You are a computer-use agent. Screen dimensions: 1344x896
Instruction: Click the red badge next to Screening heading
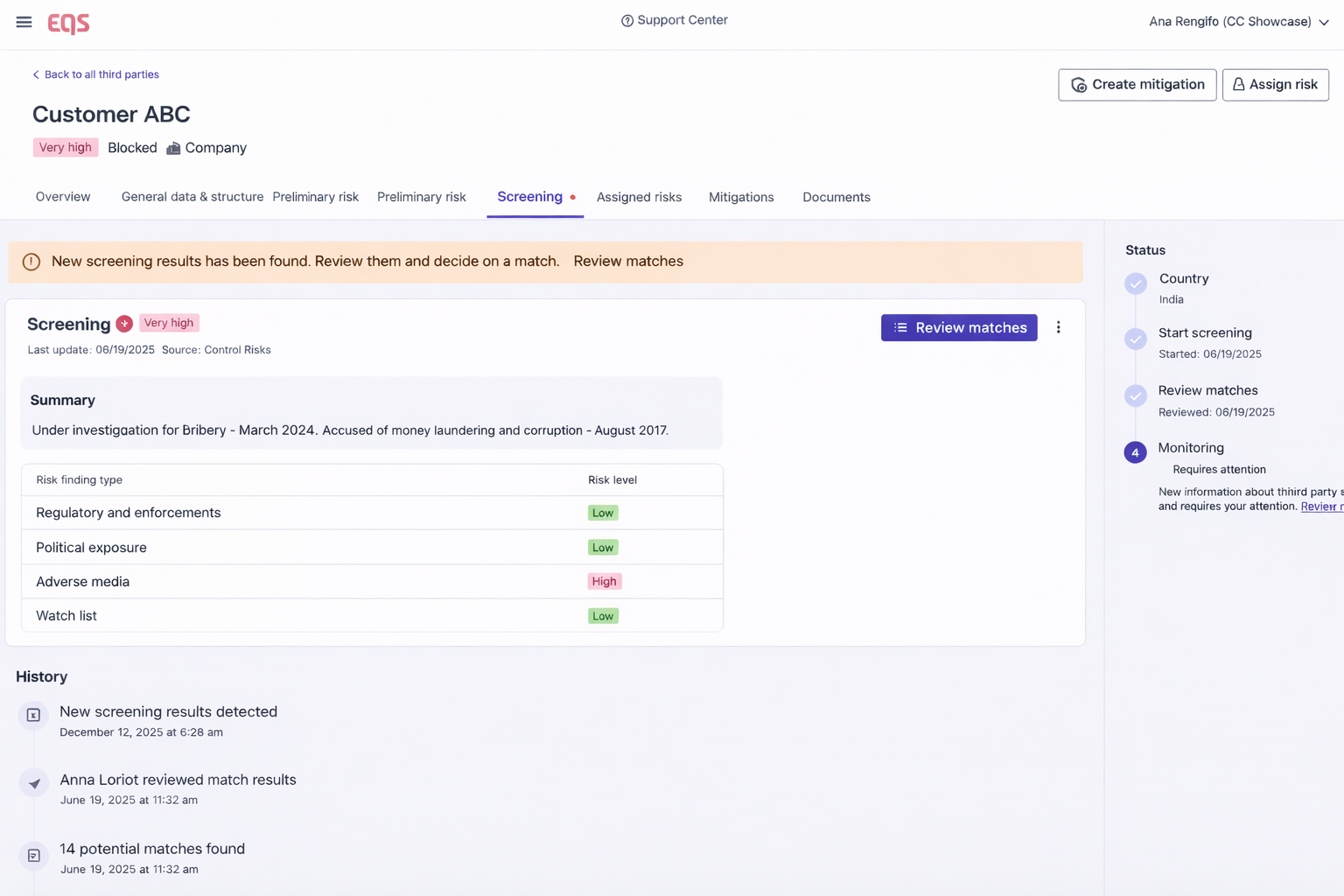click(x=124, y=324)
